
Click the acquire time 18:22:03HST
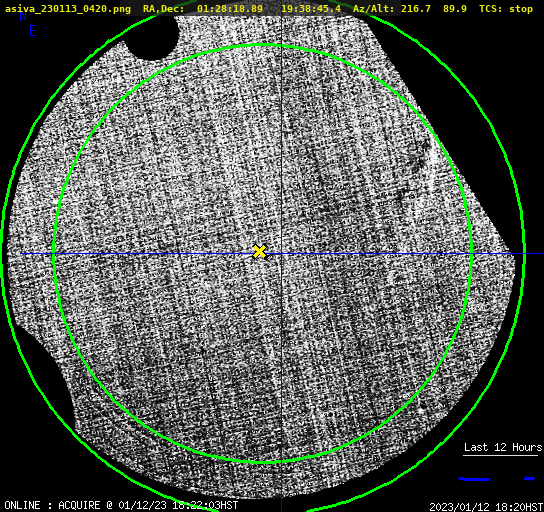point(205,505)
